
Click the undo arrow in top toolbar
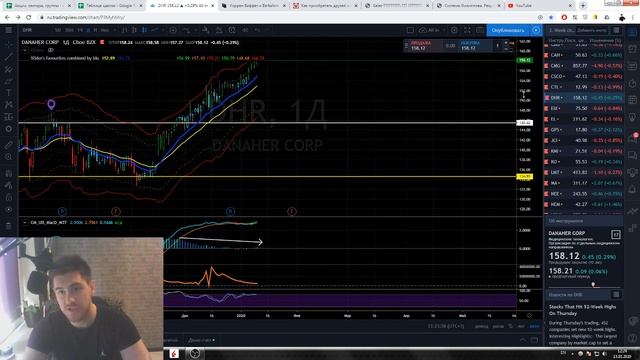[x=257, y=30]
